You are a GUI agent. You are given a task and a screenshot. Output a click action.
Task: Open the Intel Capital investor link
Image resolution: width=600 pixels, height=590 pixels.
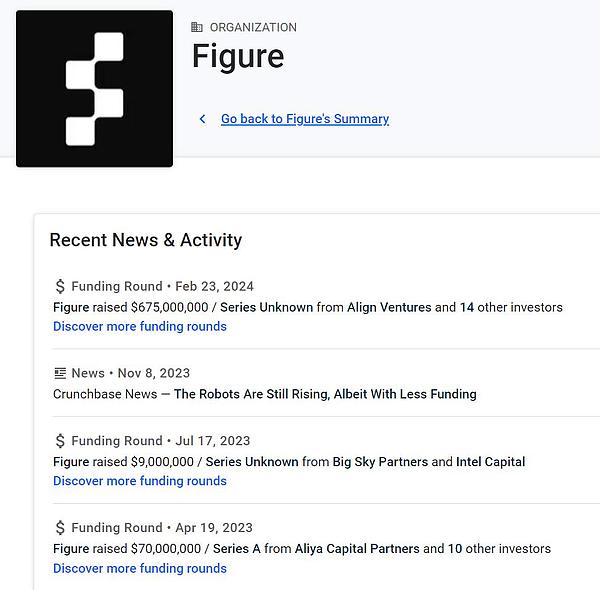pos(490,462)
